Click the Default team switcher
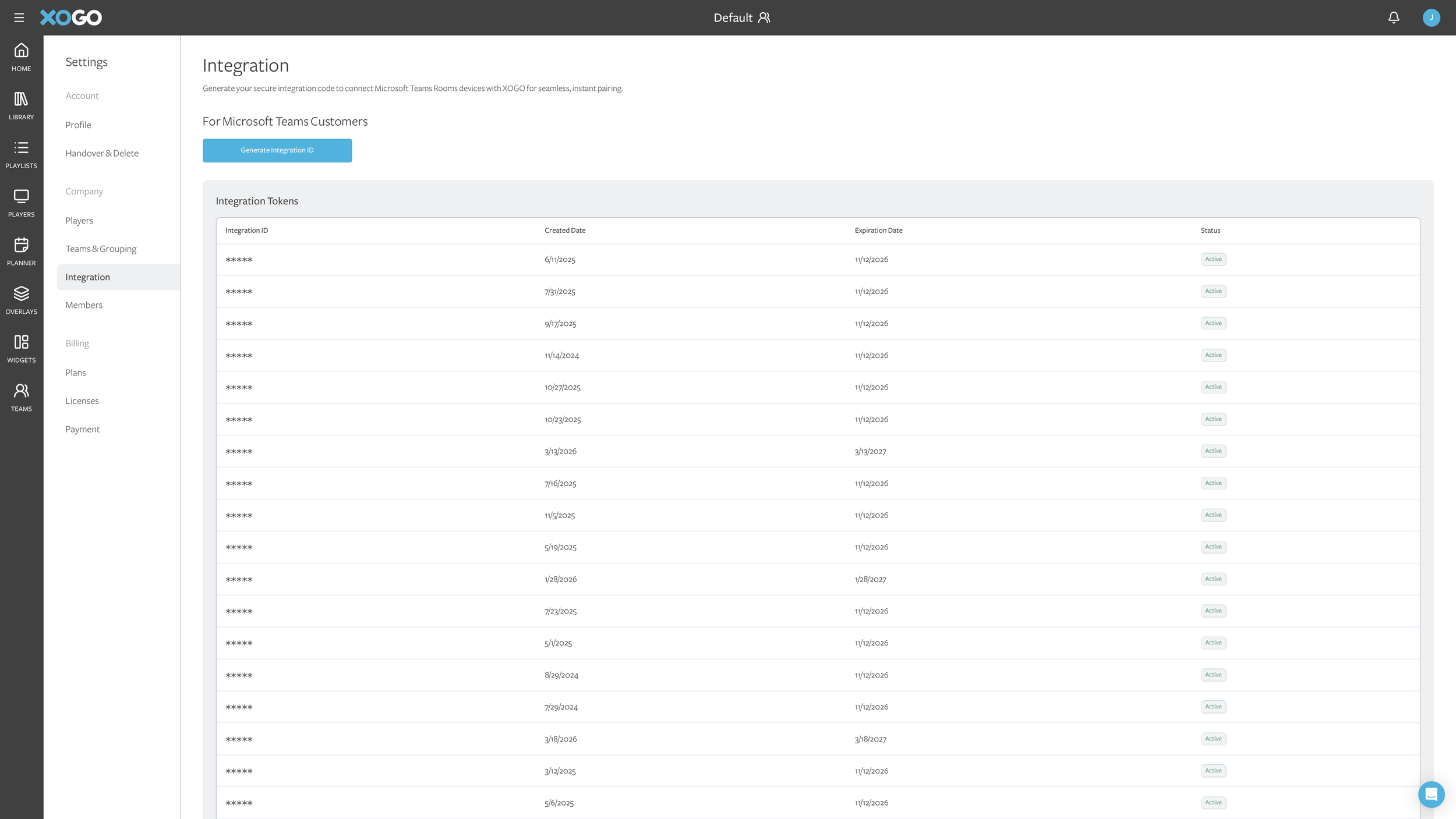Screen dimensions: 1456x819 pos(741,17)
